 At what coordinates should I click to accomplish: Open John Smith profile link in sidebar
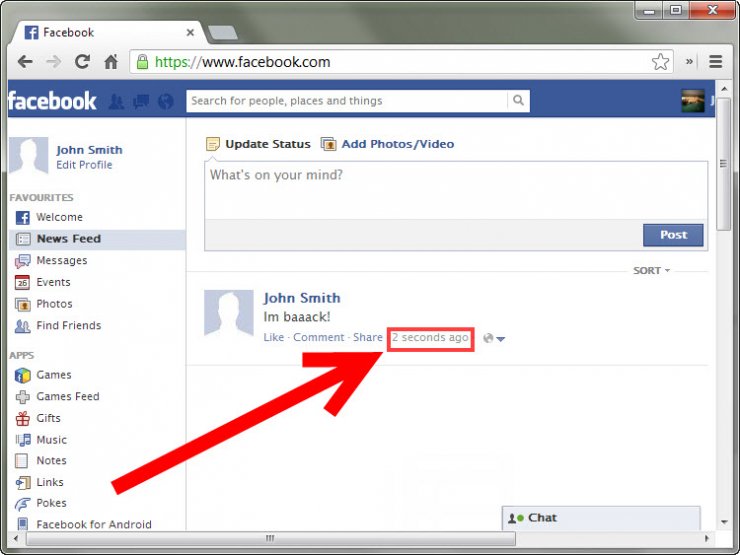(x=89, y=150)
